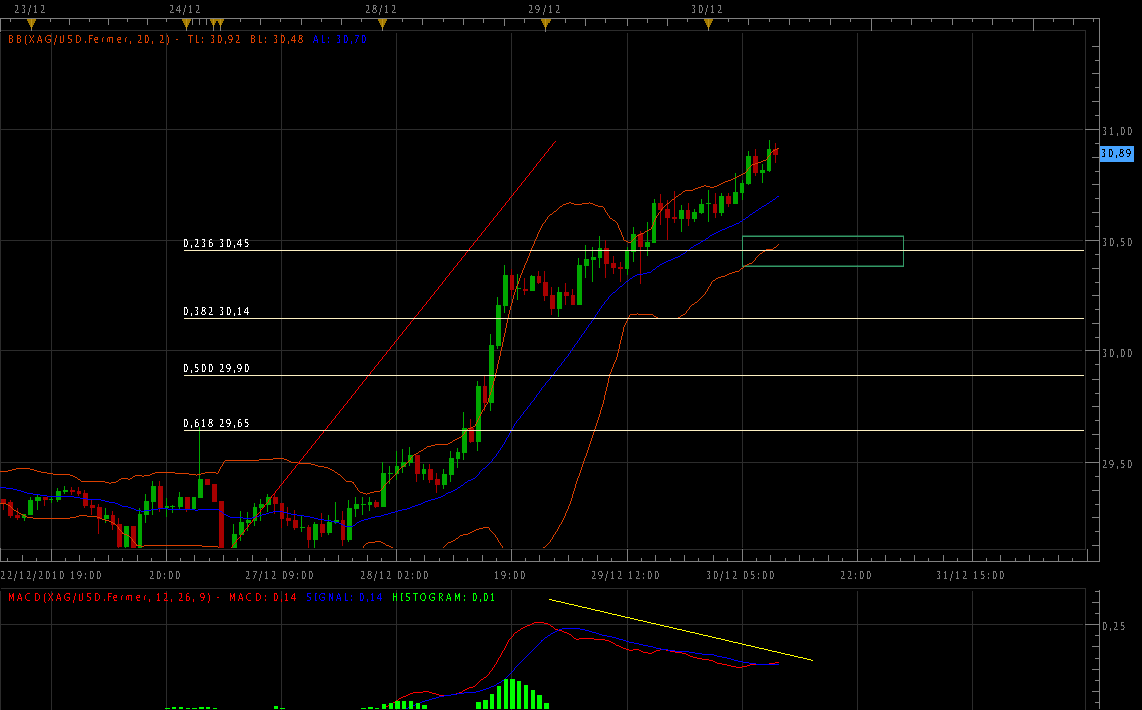Click the blue SIGNAL value in MACD header
Viewport: 1142px width, 710px height.
coord(357,597)
